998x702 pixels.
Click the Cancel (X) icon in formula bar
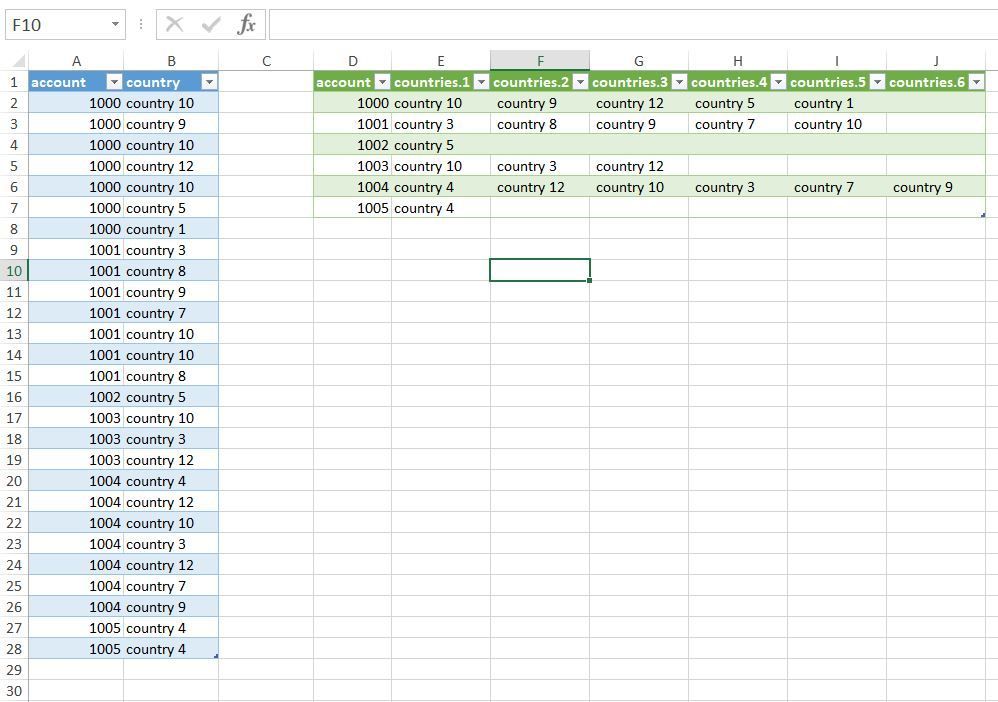click(174, 25)
